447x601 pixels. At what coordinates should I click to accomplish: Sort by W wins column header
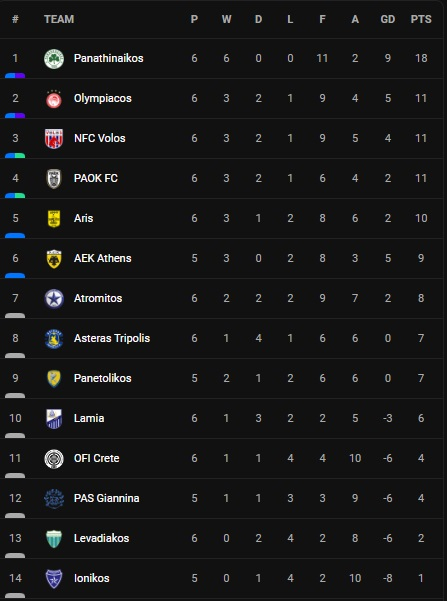226,19
